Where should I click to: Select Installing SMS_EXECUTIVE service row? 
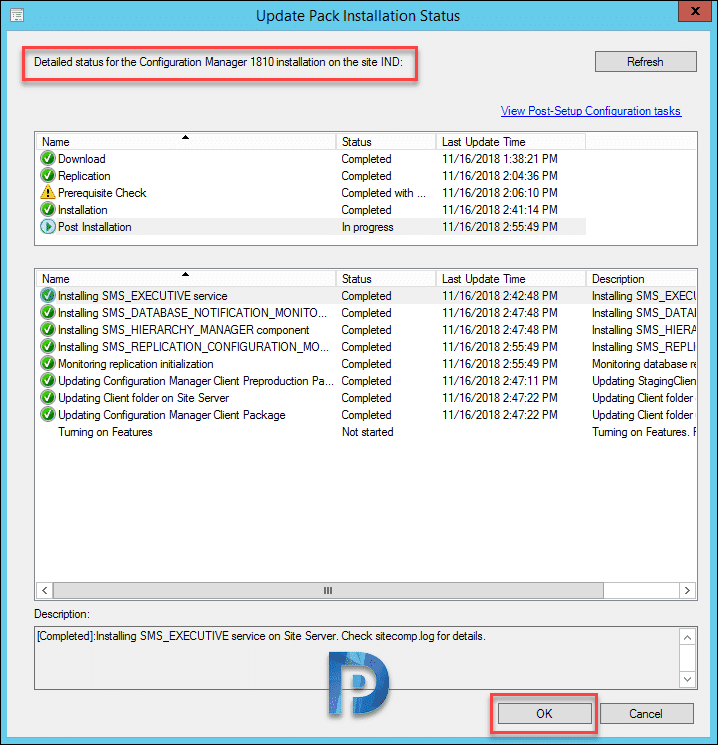point(366,296)
